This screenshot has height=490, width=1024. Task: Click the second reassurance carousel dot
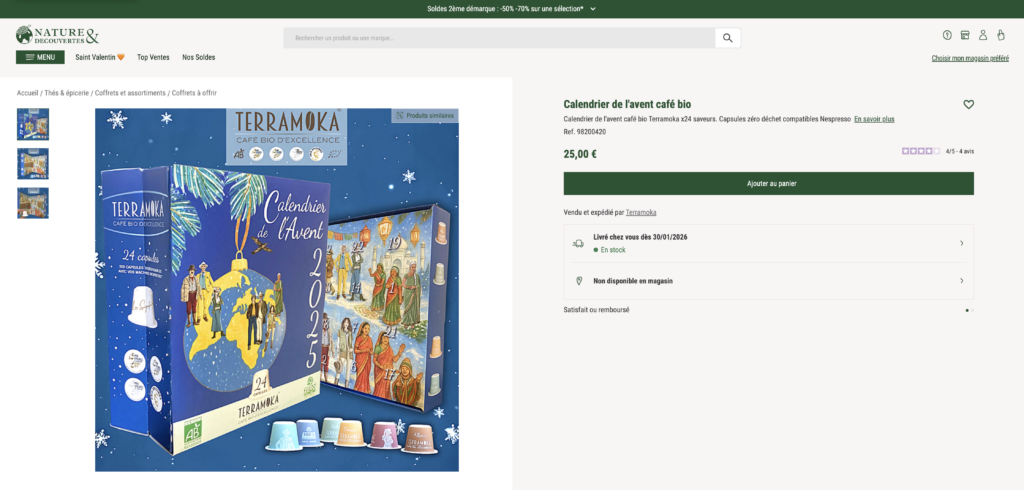click(x=972, y=310)
